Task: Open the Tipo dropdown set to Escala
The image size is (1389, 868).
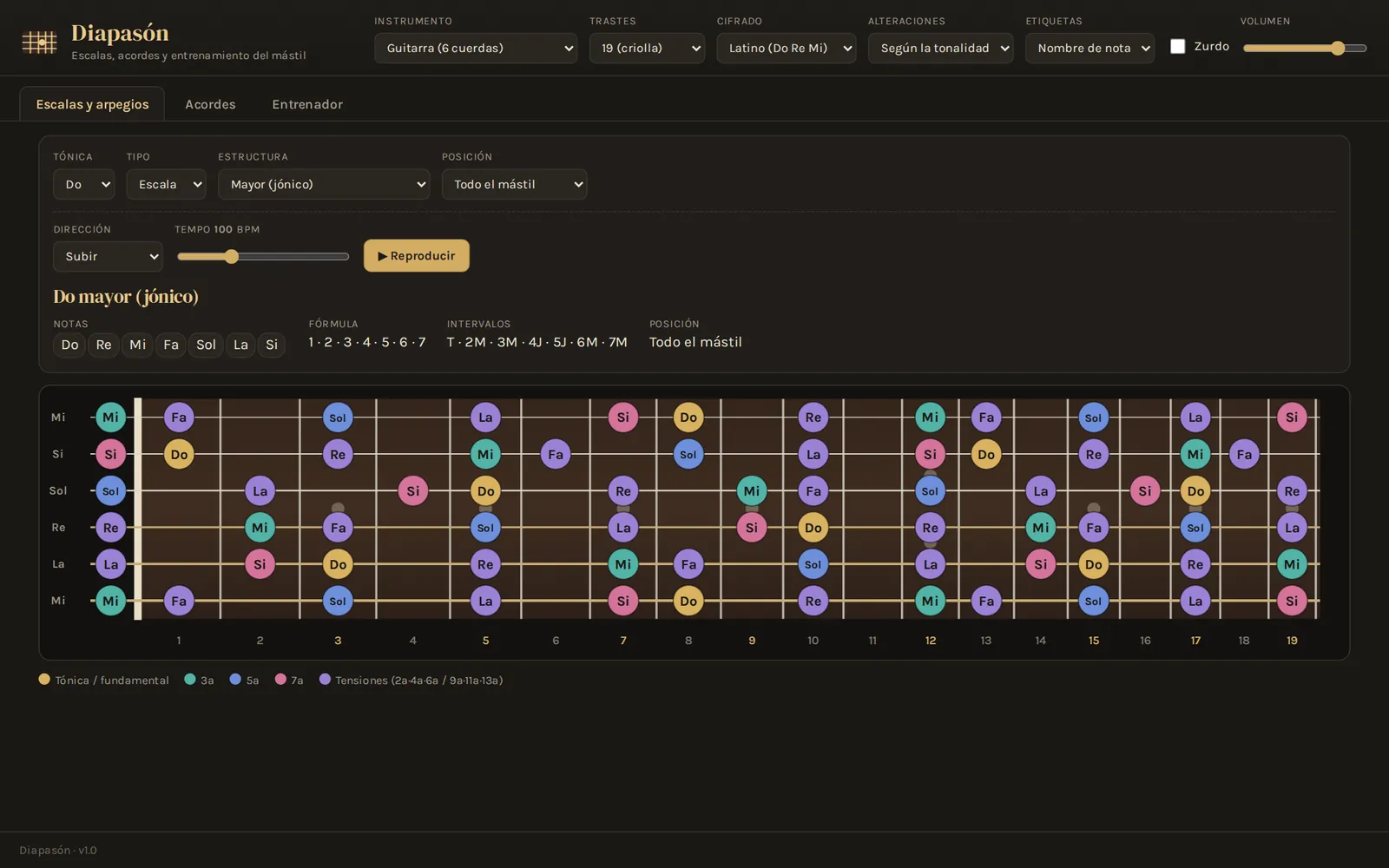Action: [166, 184]
